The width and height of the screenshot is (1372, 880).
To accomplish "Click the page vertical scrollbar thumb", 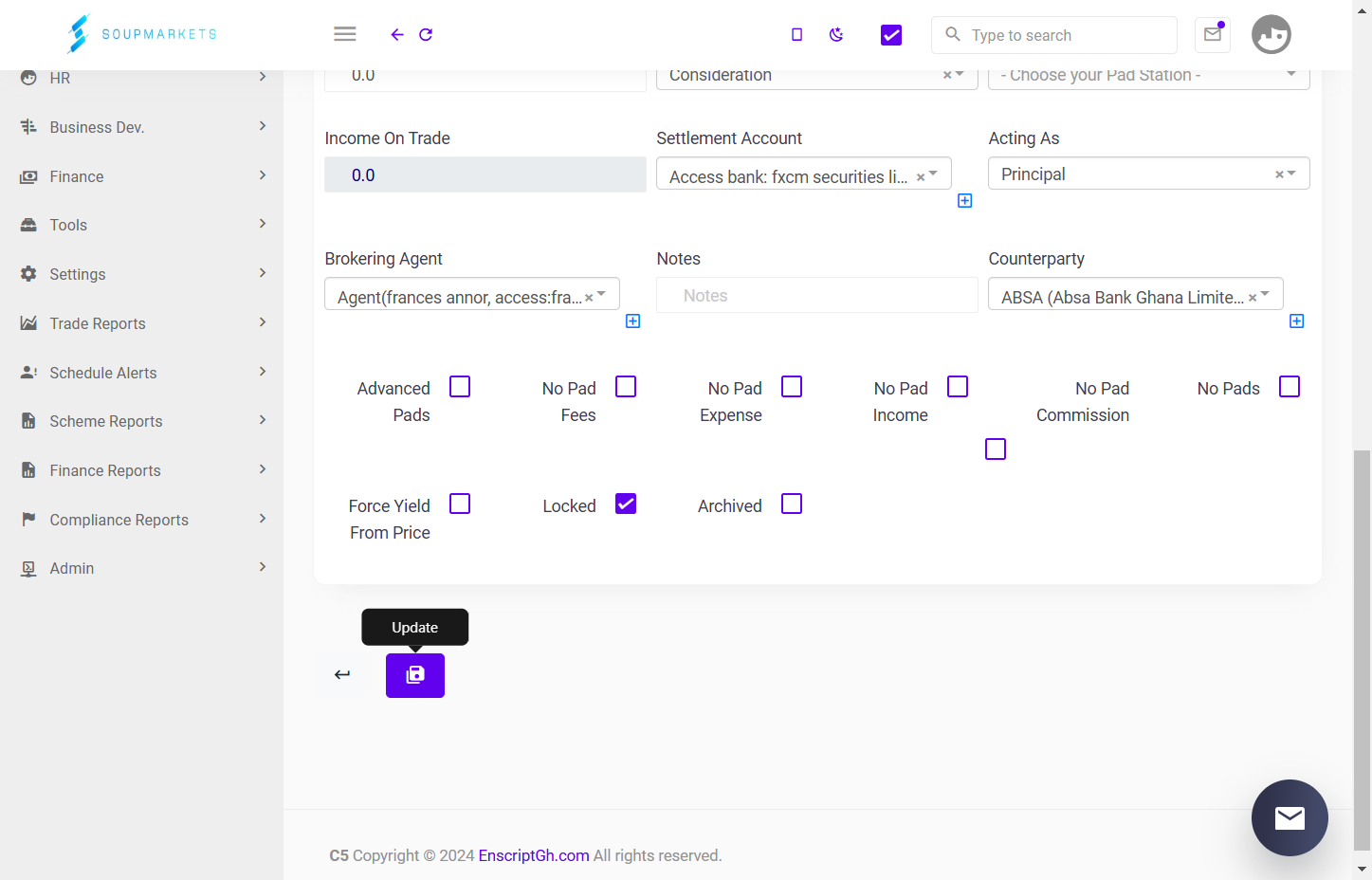I will pyautogui.click(x=1363, y=650).
